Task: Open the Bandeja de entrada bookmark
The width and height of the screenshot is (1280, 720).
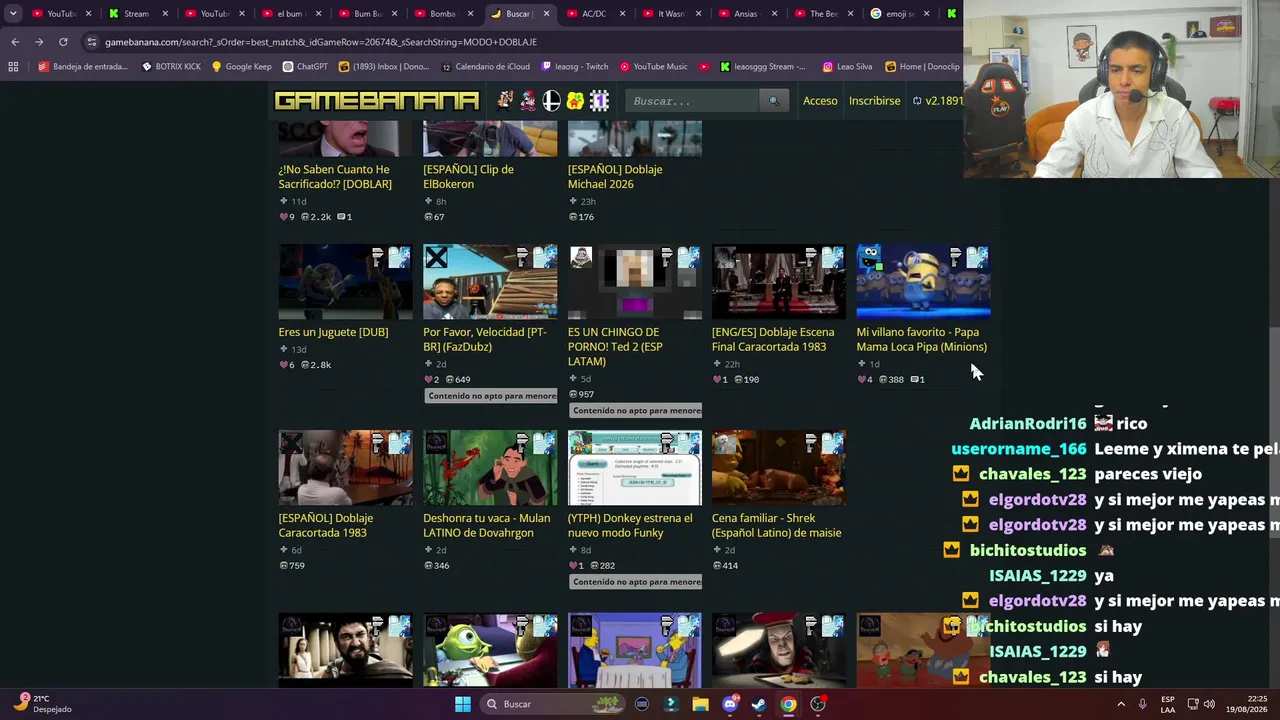Action: coord(83,67)
